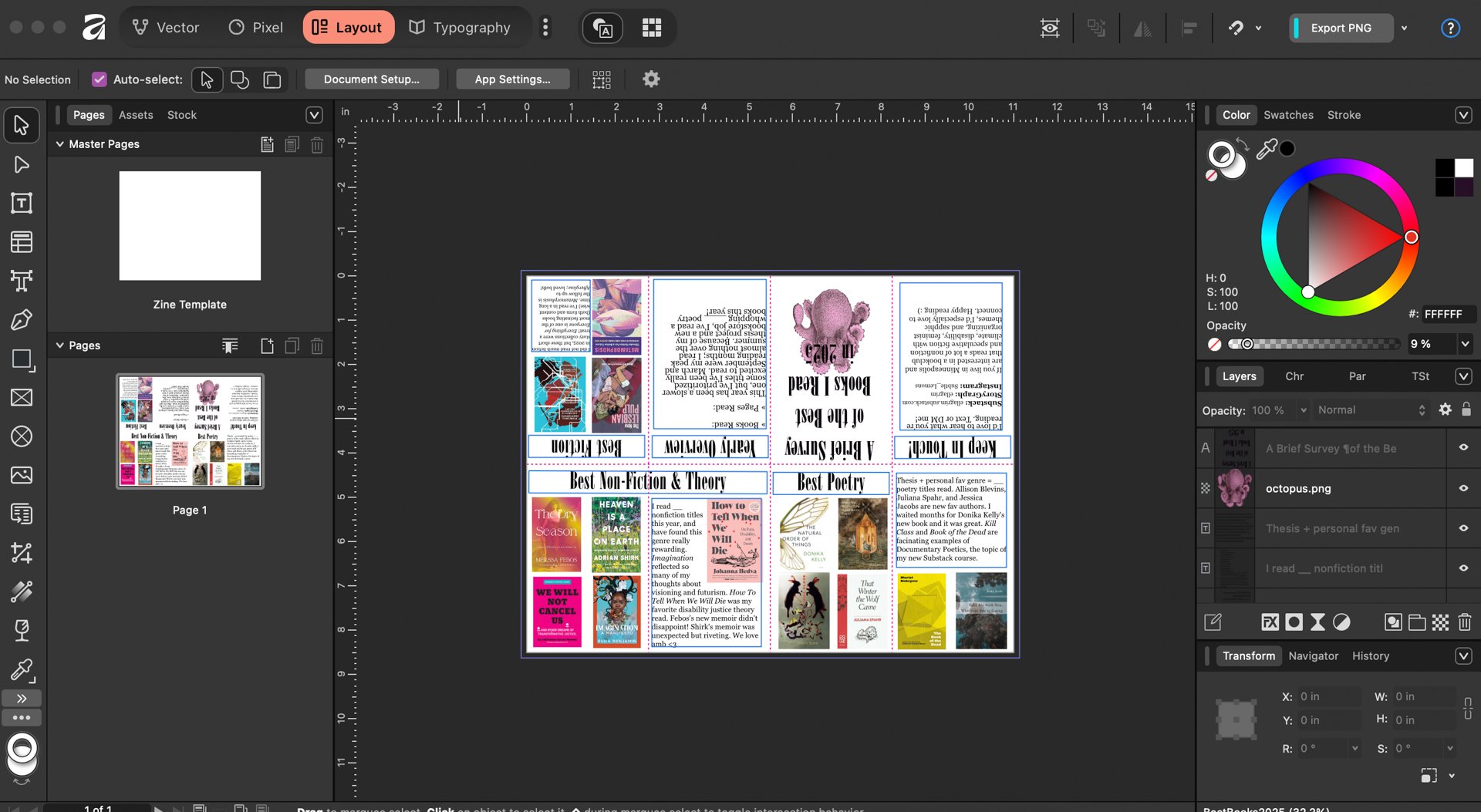Group layers into a new layer group

[1416, 622]
